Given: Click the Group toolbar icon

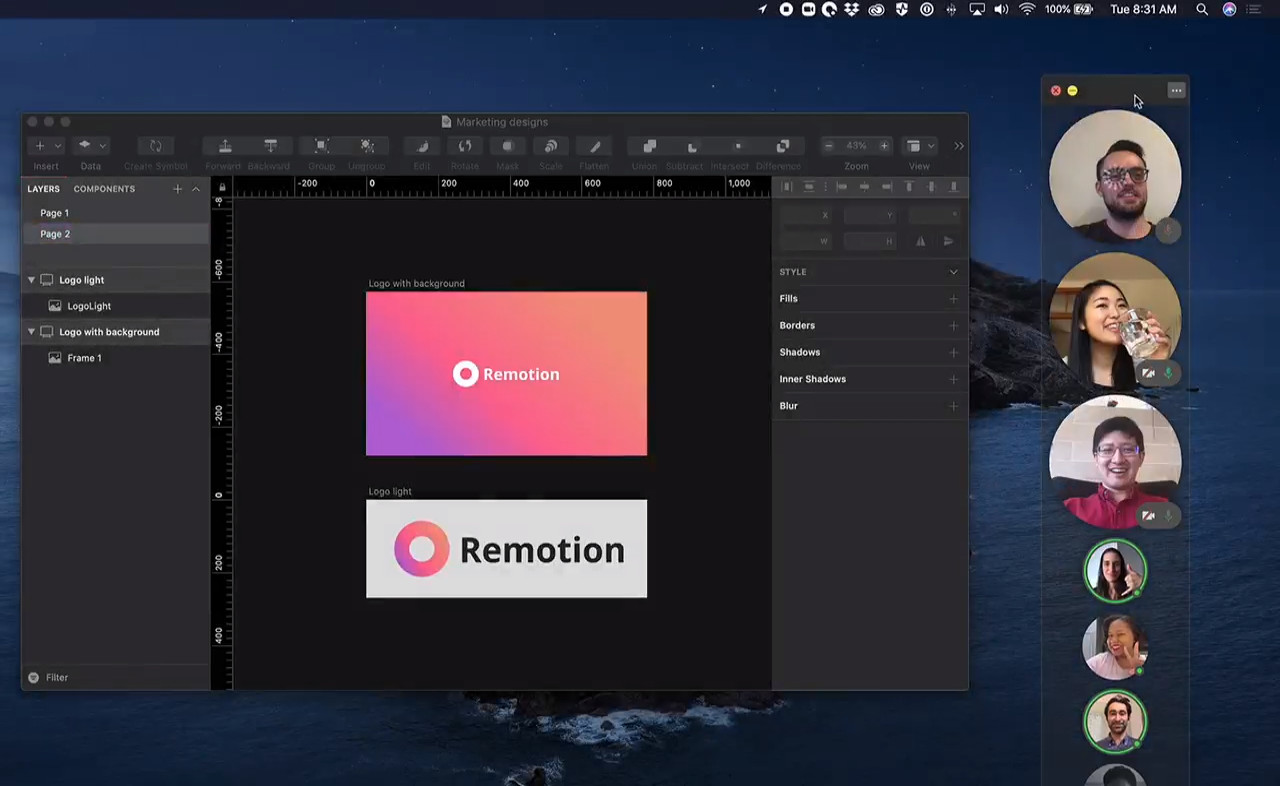Looking at the screenshot, I should coord(321,146).
